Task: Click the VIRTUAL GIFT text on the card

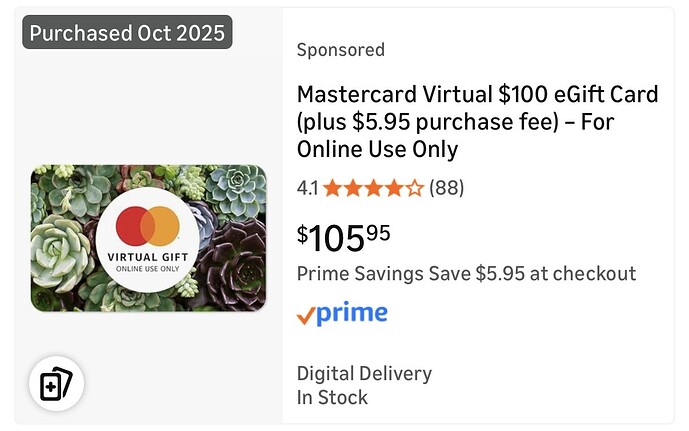Action: click(x=147, y=258)
